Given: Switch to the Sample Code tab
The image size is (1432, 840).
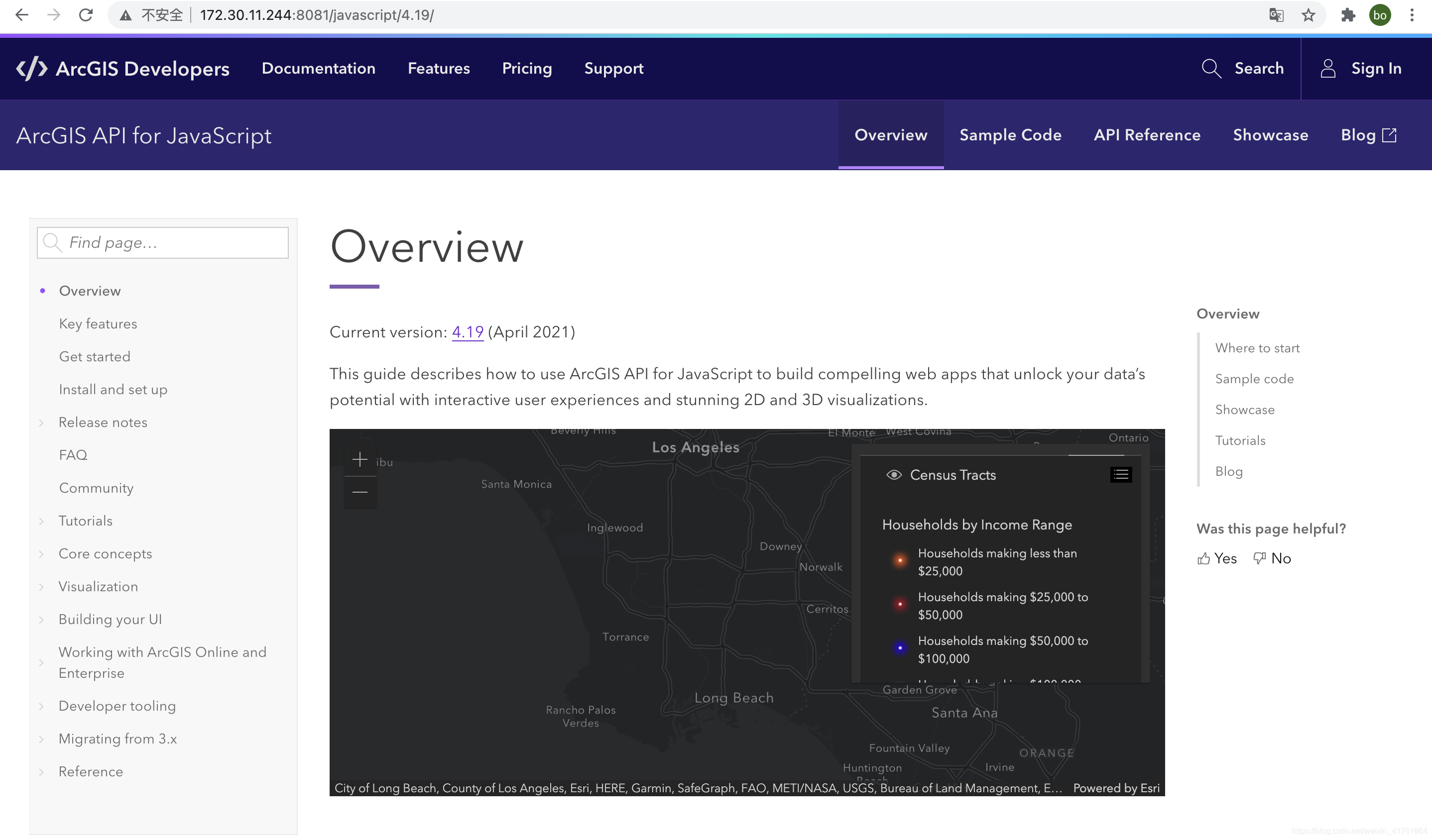Looking at the screenshot, I should click(1010, 135).
